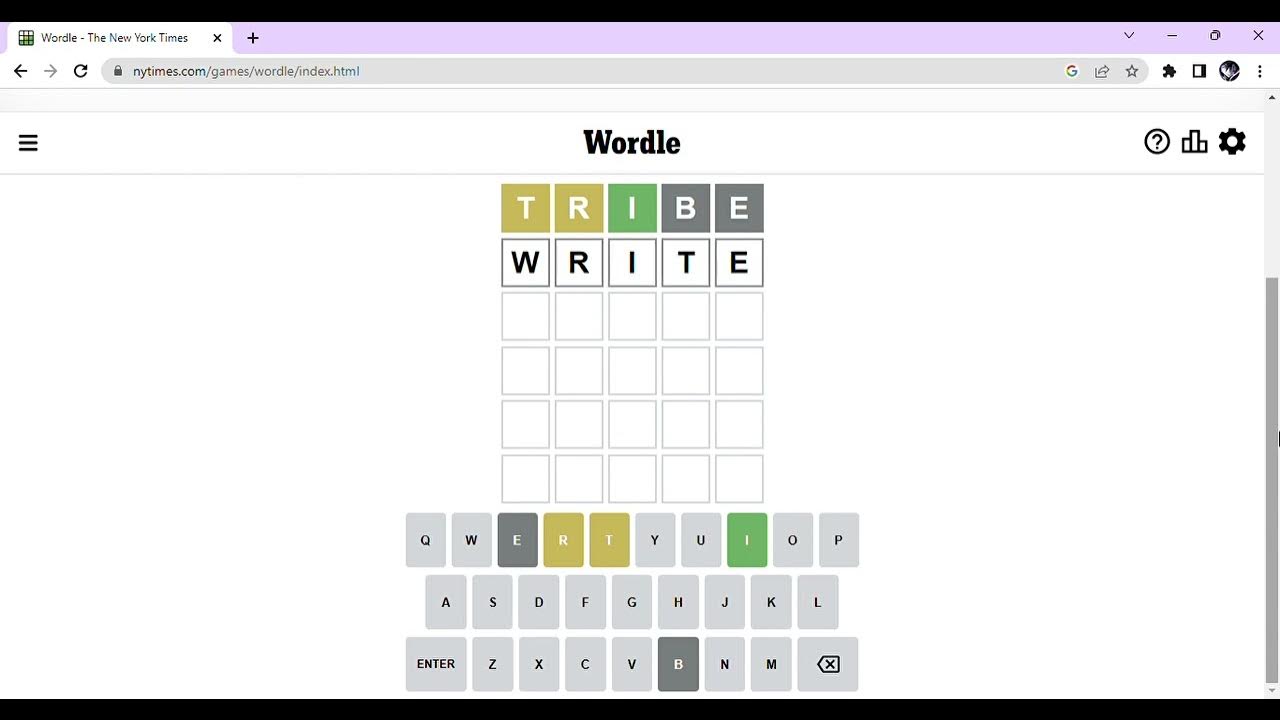Image resolution: width=1280 pixels, height=720 pixels.
Task: Click the browser forward arrow
Action: [x=50, y=71]
